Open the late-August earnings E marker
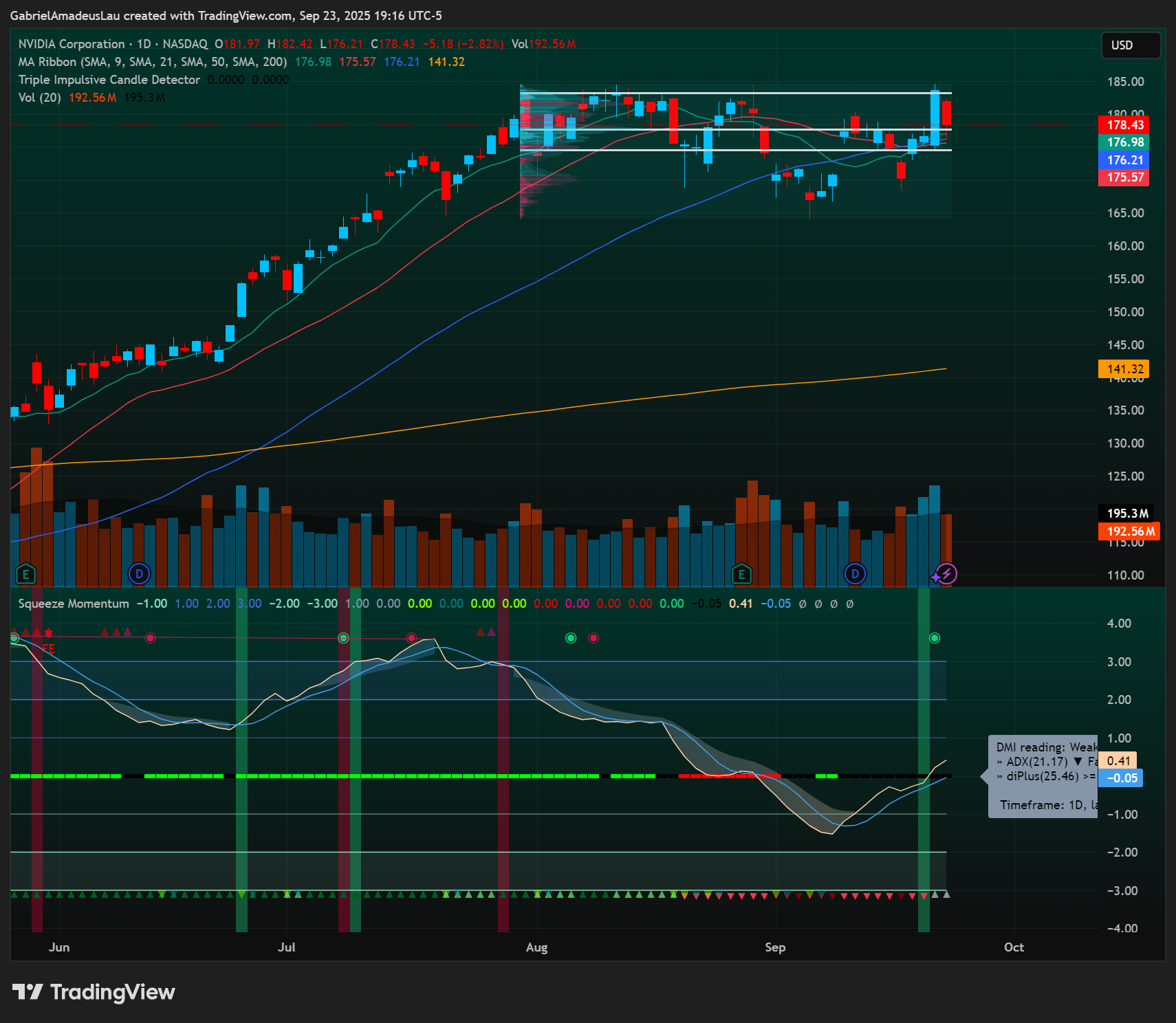 (x=741, y=573)
